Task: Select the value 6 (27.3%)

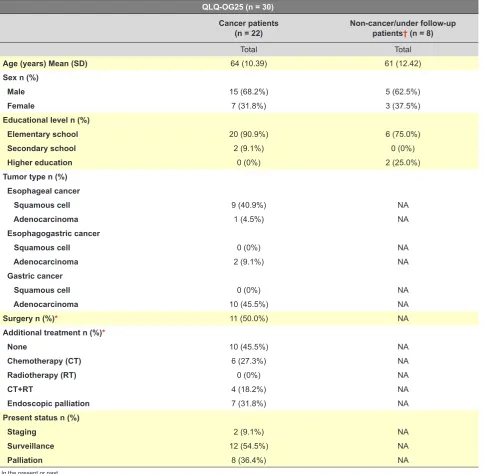Action: tap(249, 361)
